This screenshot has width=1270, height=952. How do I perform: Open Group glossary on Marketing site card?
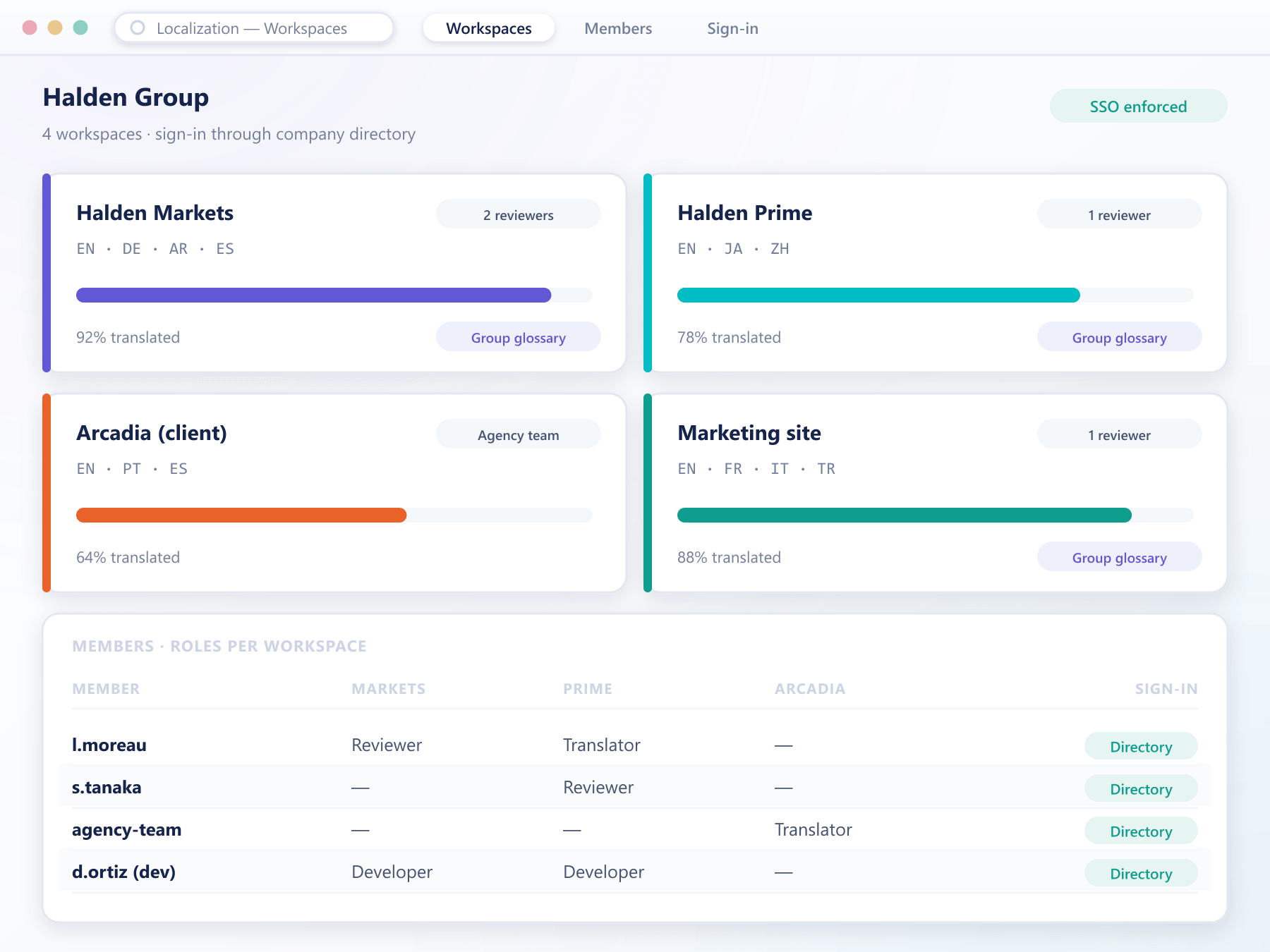click(x=1120, y=557)
